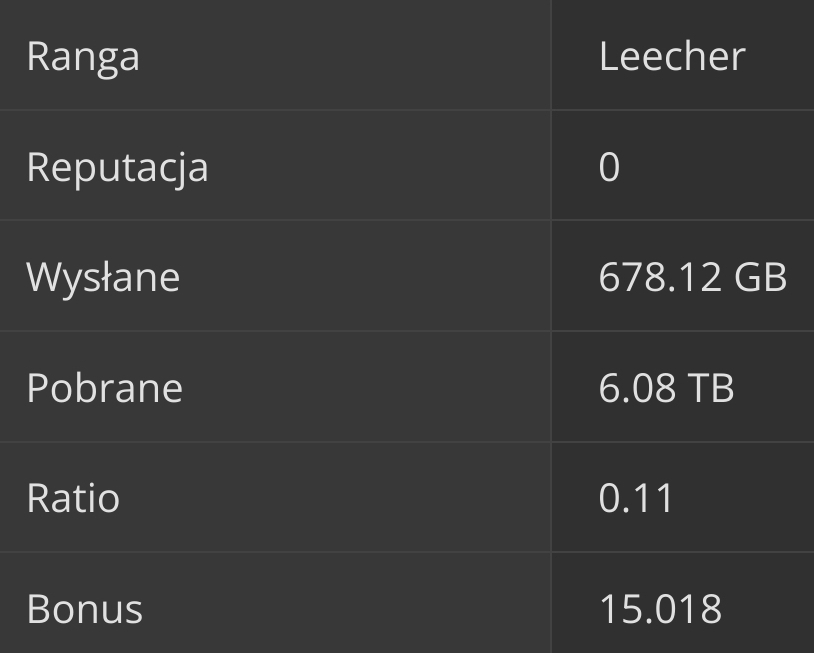
Task: Click the vertical divider beside Leecher
Action: pyautogui.click(x=551, y=56)
